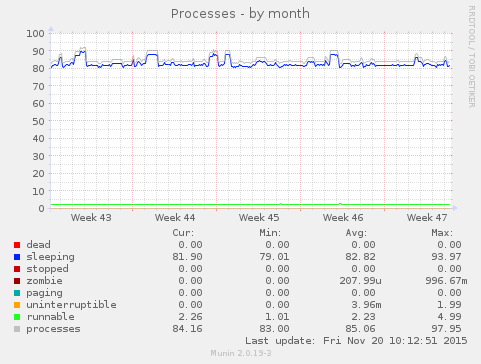Click the green runnable legend swatch
This screenshot has height=364, width=481.
17,317
